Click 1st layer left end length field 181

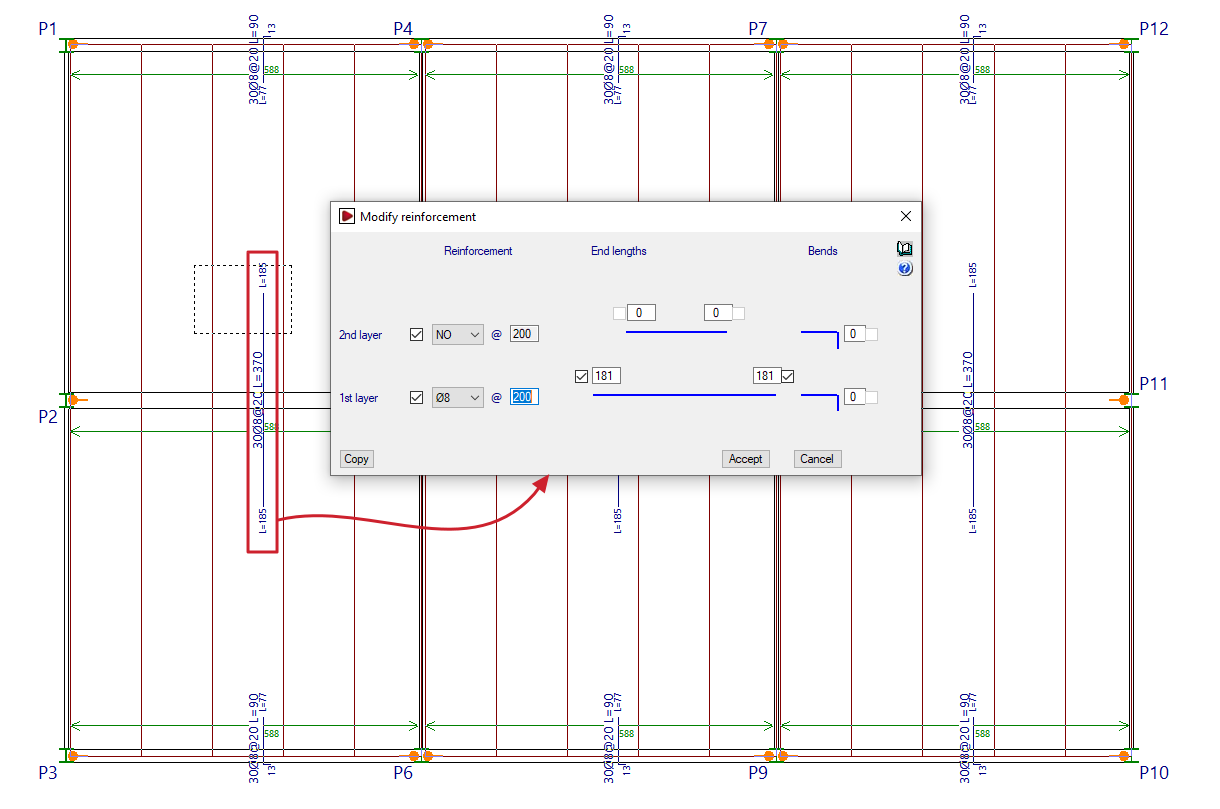(x=606, y=376)
